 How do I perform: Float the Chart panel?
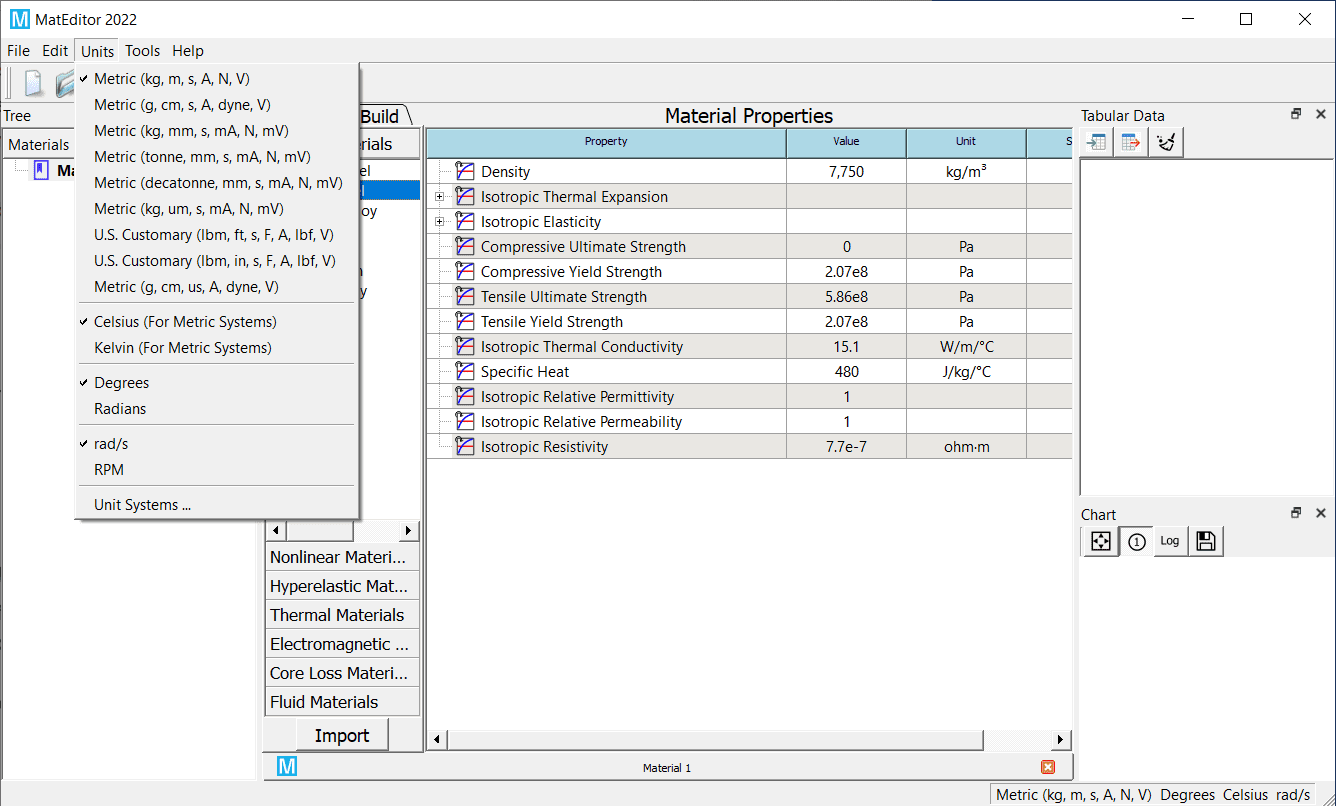(x=1296, y=513)
